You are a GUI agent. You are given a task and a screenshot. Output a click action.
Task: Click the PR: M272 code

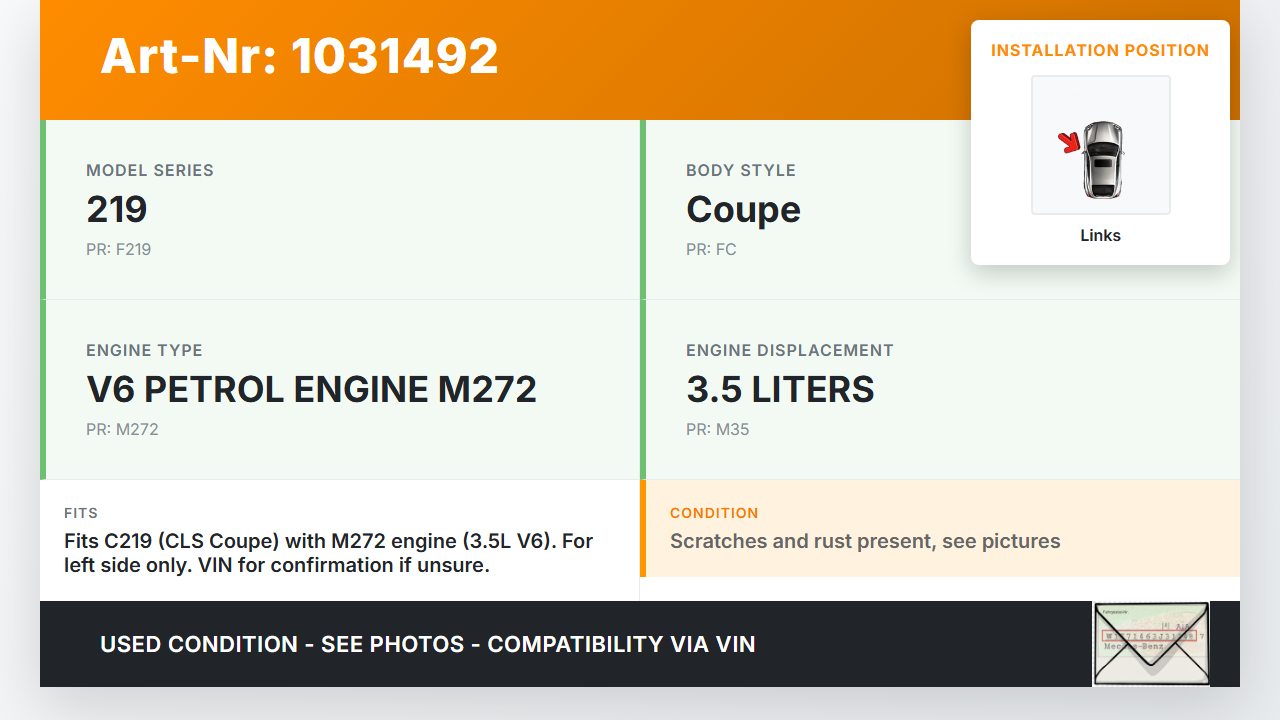[122, 429]
